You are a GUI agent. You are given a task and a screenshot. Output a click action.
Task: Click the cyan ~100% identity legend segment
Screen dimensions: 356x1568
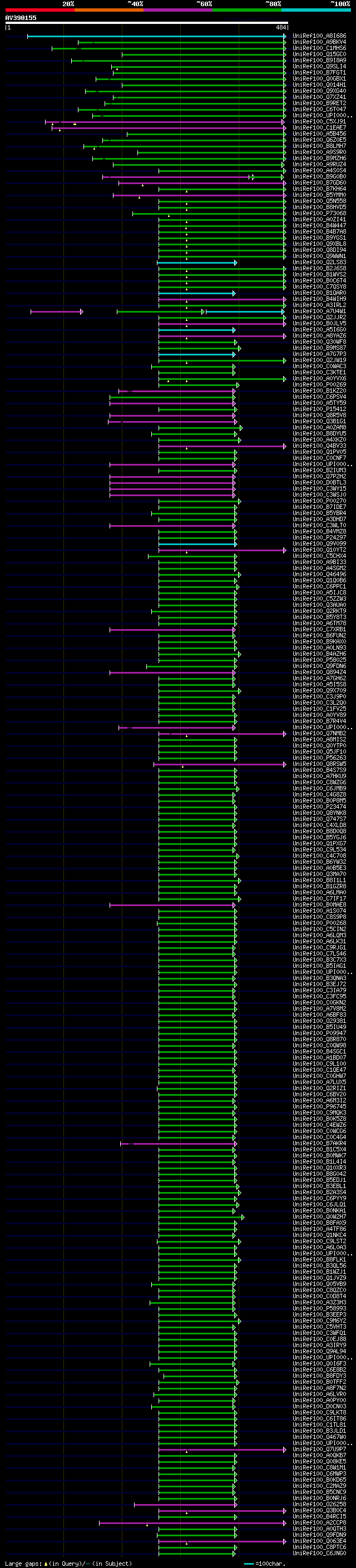click(x=317, y=10)
